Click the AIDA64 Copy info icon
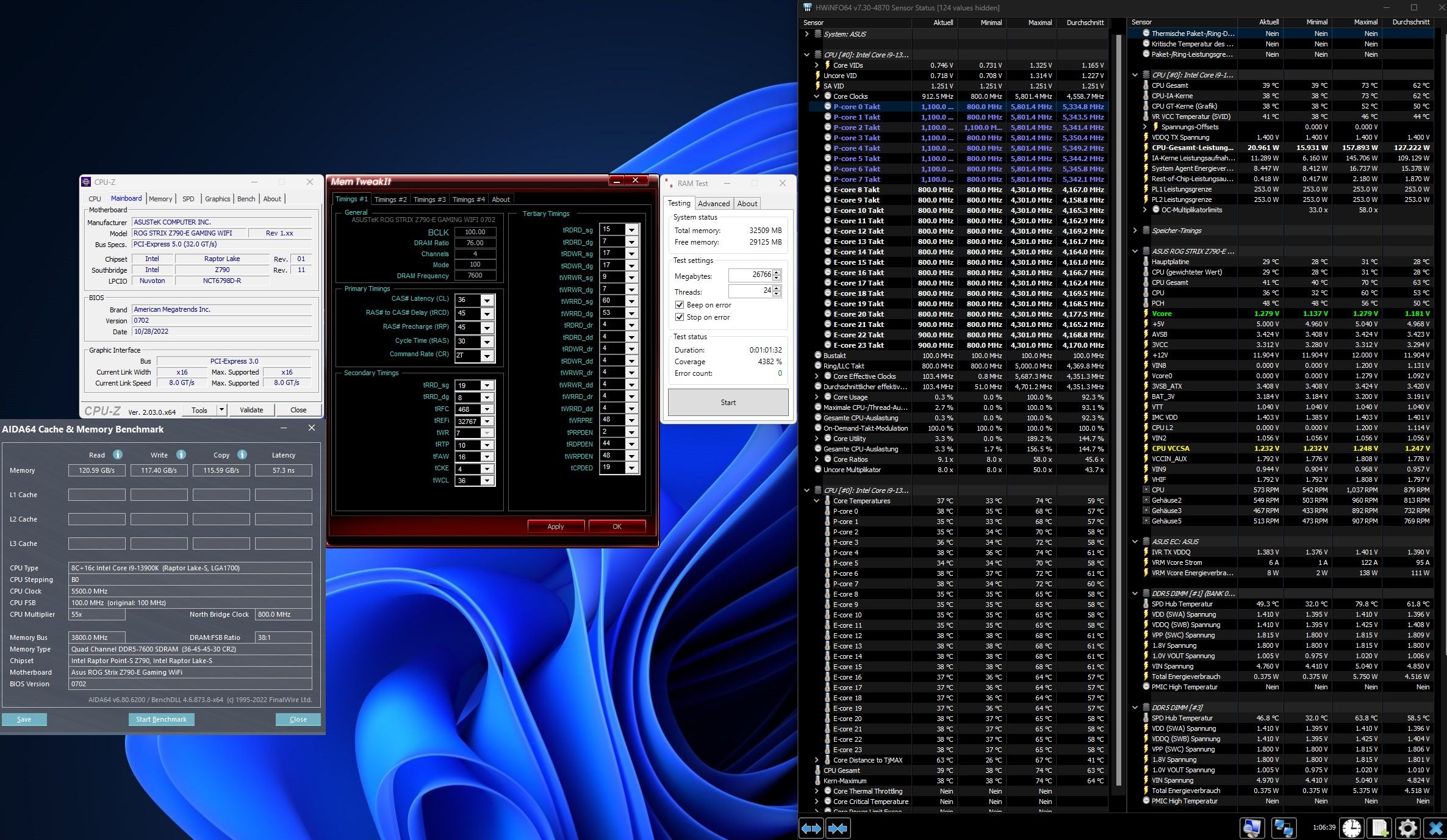The image size is (1447, 840). (242, 454)
